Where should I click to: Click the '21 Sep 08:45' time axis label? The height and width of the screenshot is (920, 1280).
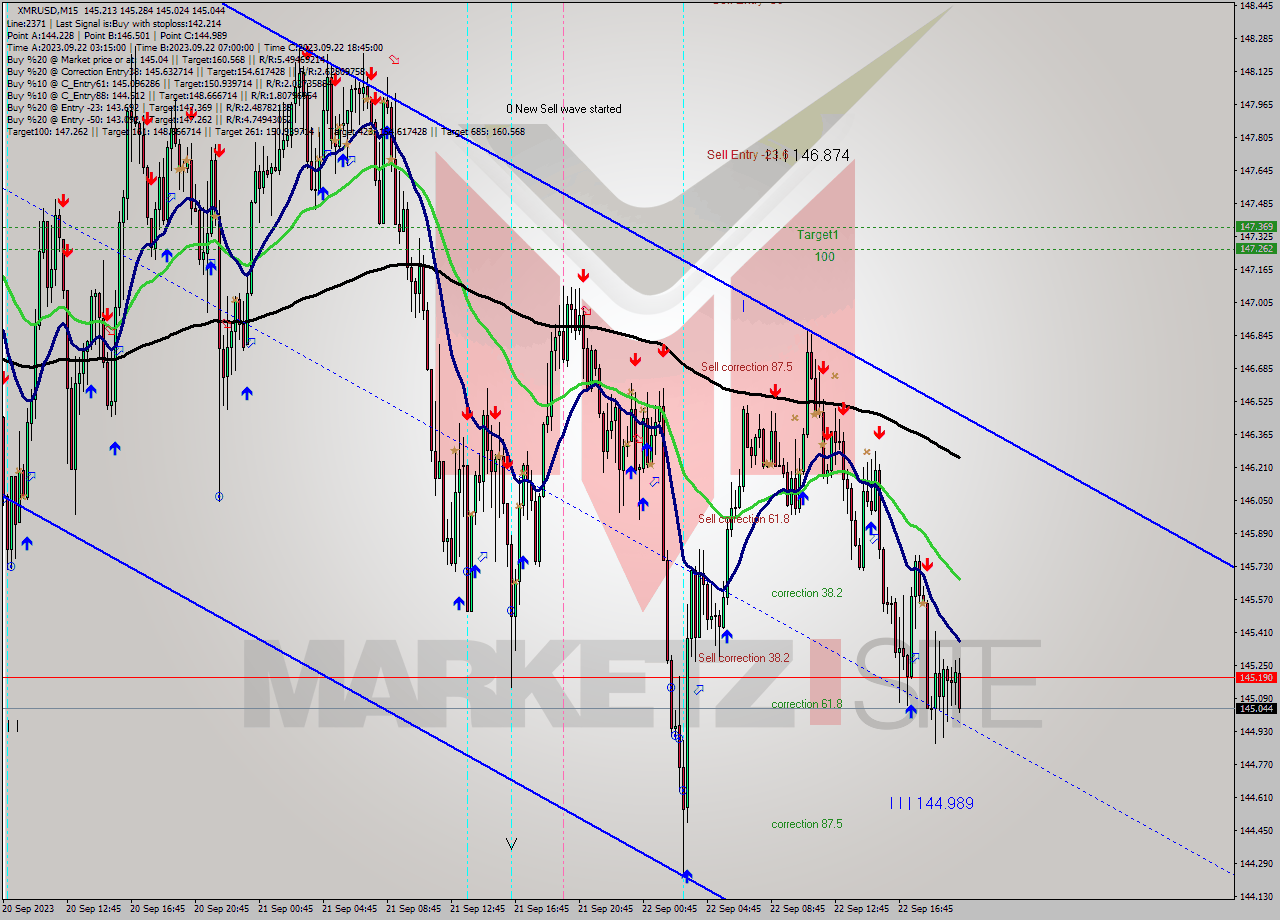413,909
